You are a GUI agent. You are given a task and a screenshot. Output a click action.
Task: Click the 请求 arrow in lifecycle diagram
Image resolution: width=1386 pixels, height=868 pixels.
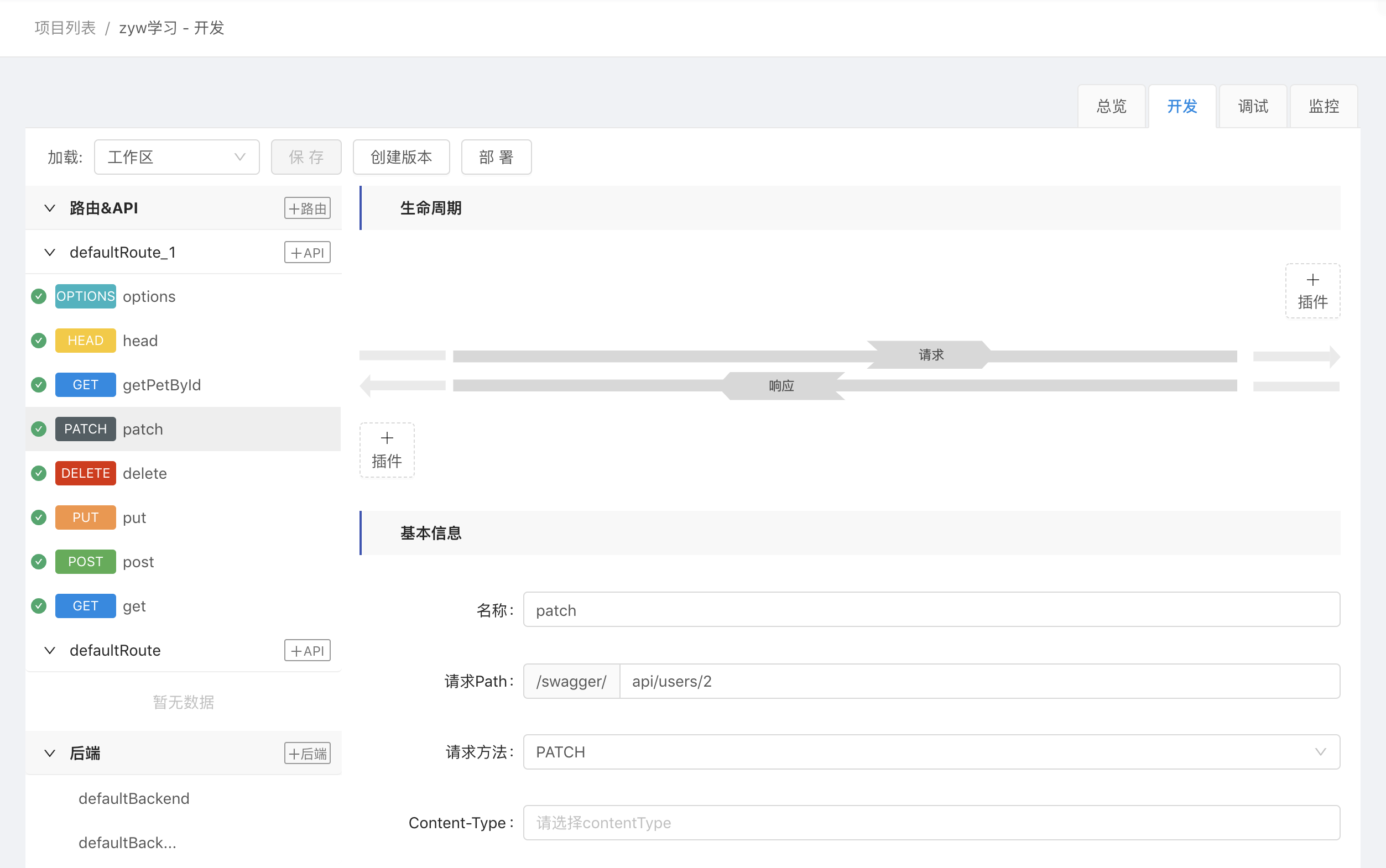[930, 355]
